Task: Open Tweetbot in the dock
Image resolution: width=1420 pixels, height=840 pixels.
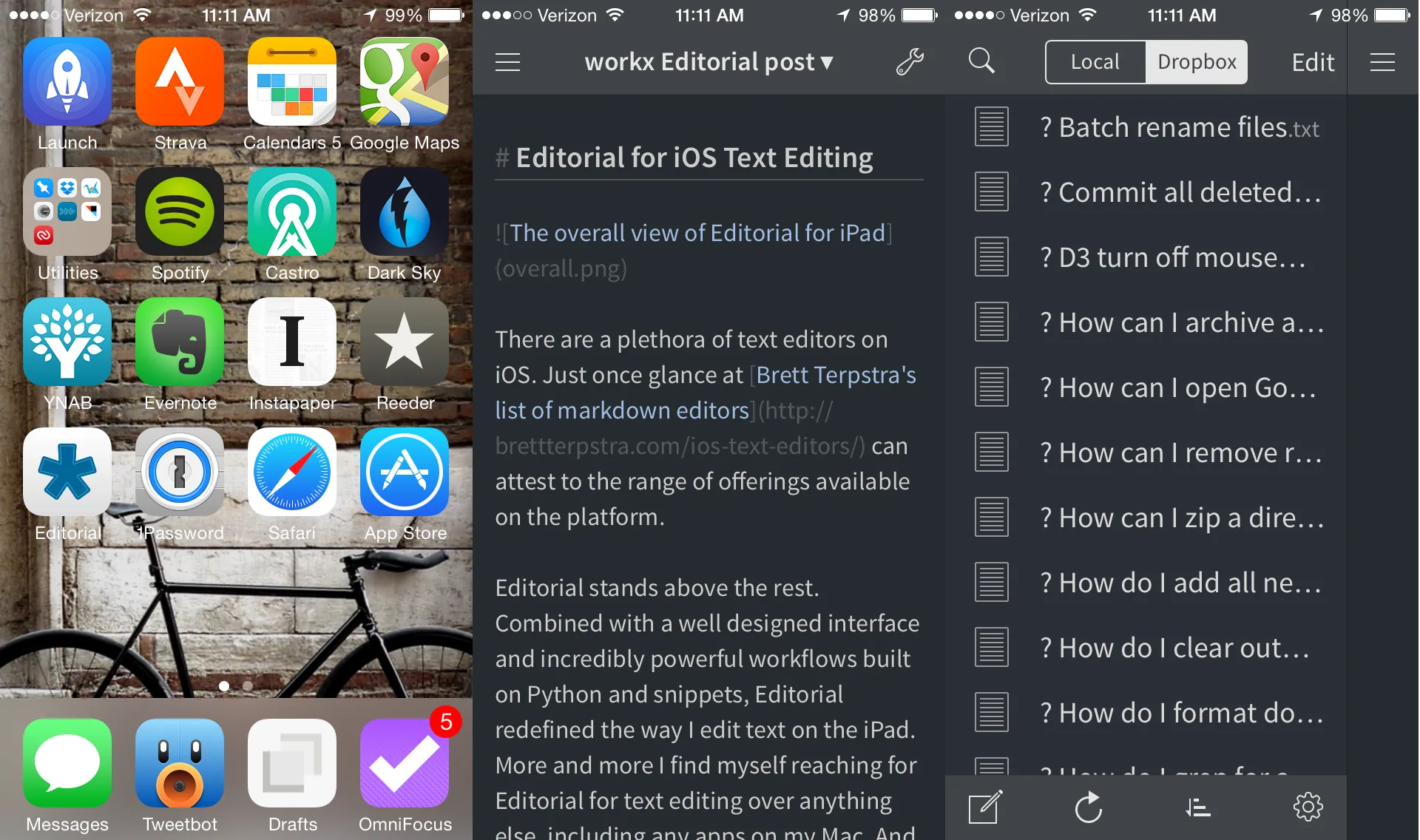Action: click(x=180, y=763)
